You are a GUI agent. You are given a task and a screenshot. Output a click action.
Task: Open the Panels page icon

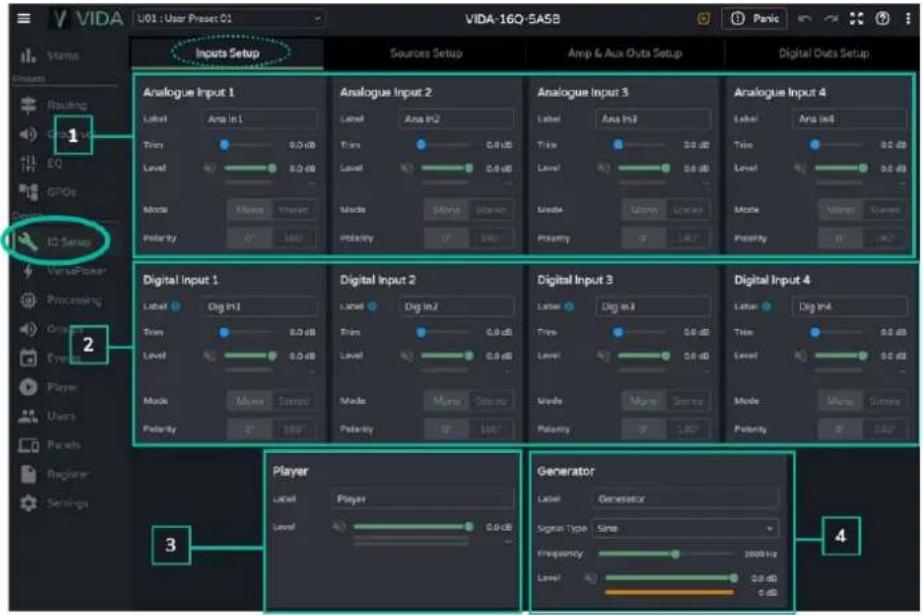[x=28, y=445]
